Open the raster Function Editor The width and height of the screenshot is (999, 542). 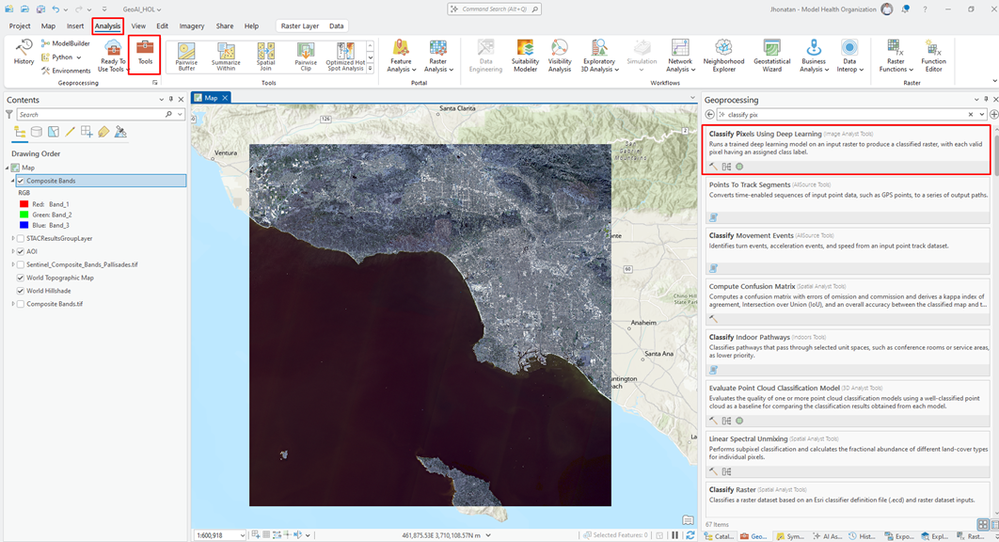point(933,55)
